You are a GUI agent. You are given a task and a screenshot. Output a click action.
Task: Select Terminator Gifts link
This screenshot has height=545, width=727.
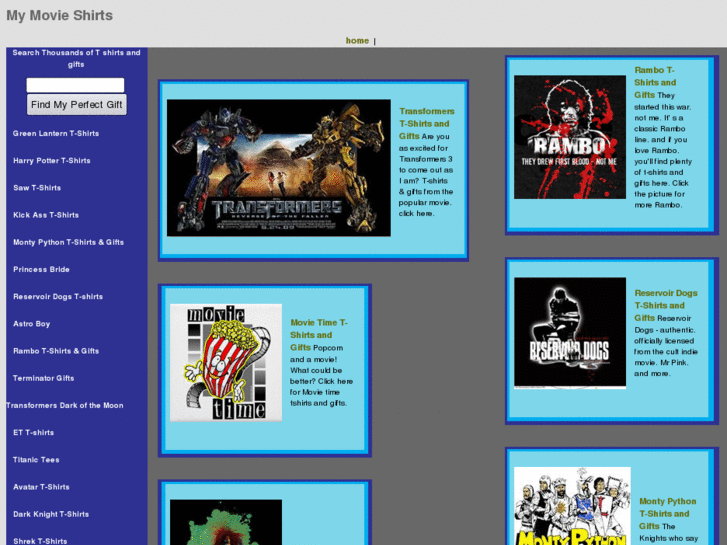(x=44, y=378)
